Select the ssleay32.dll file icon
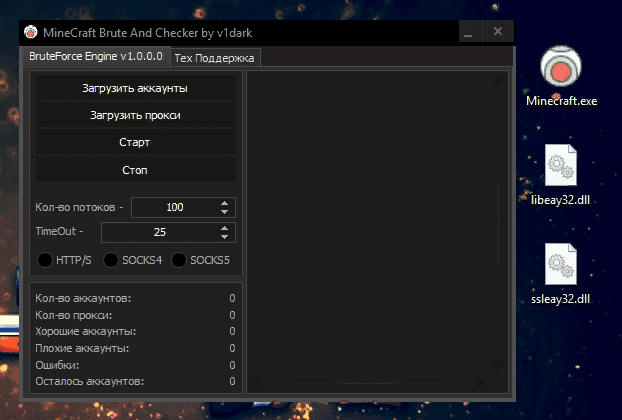The image size is (622, 420). click(x=561, y=264)
